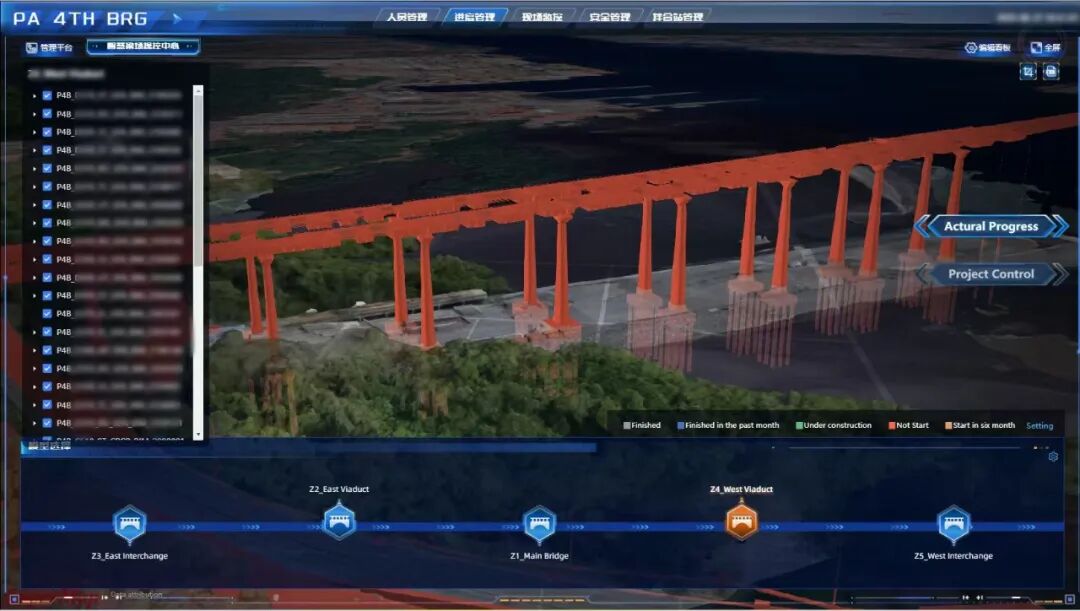
Task: Click the 全屏 label text
Action: [x=1052, y=48]
